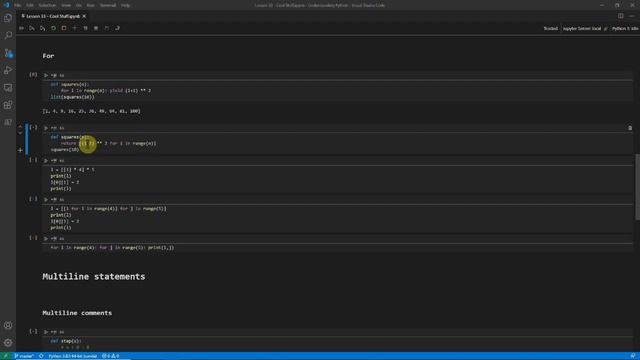
Task: Click the undo arrow icon in notebook toolbar
Action: pos(107,28)
